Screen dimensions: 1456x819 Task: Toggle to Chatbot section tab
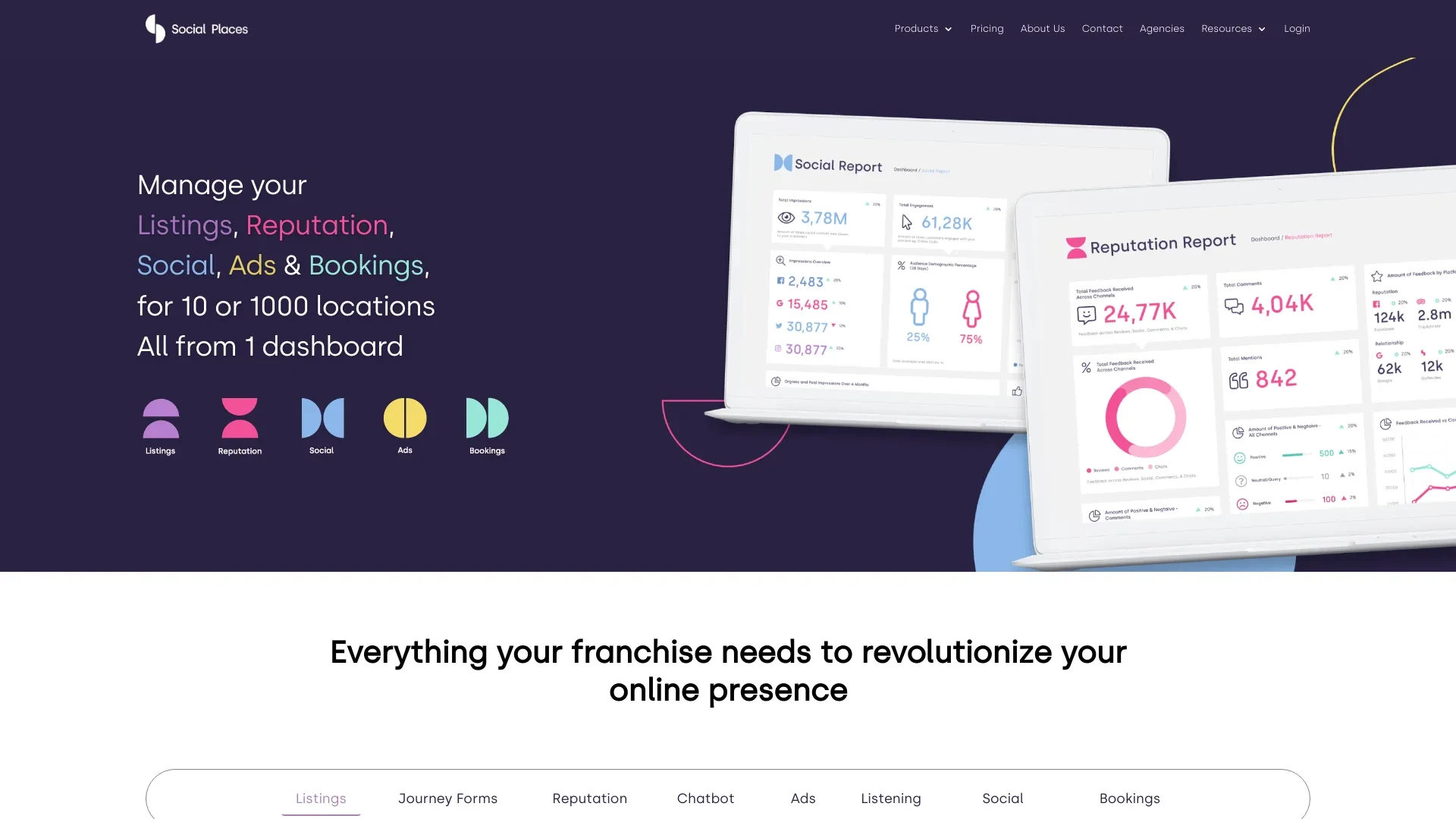[706, 798]
